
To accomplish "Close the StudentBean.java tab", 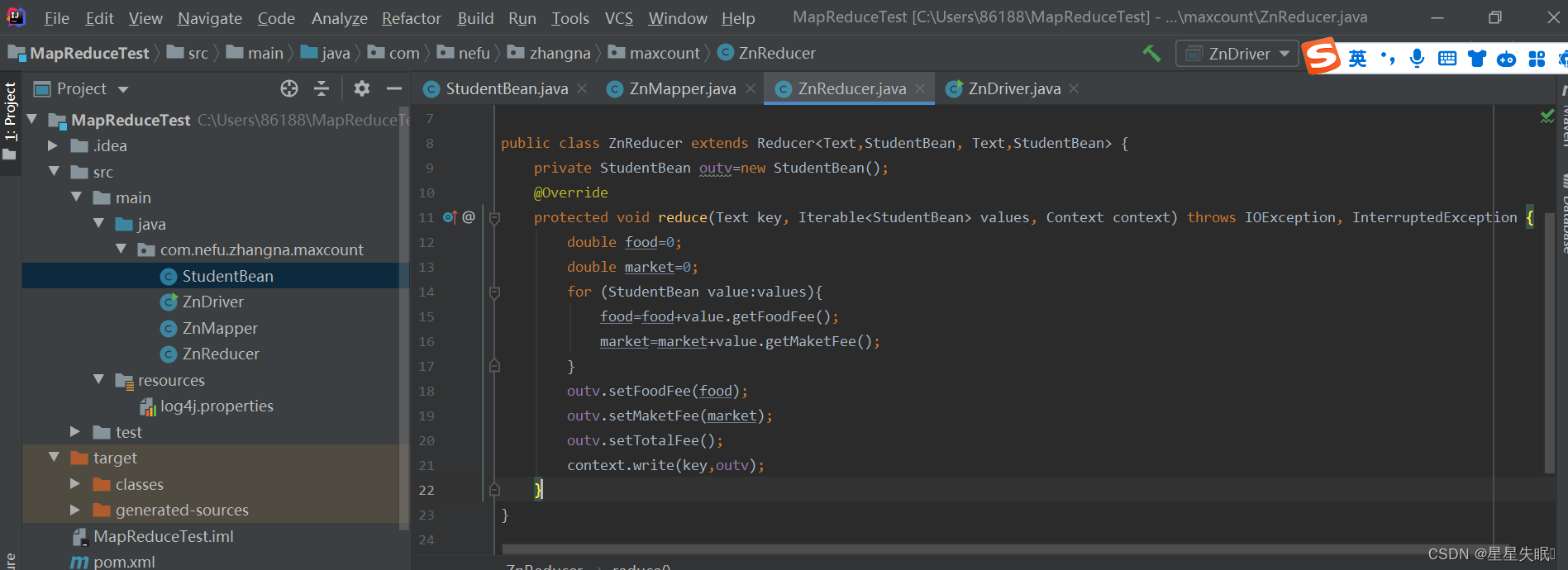I will pyautogui.click(x=582, y=88).
